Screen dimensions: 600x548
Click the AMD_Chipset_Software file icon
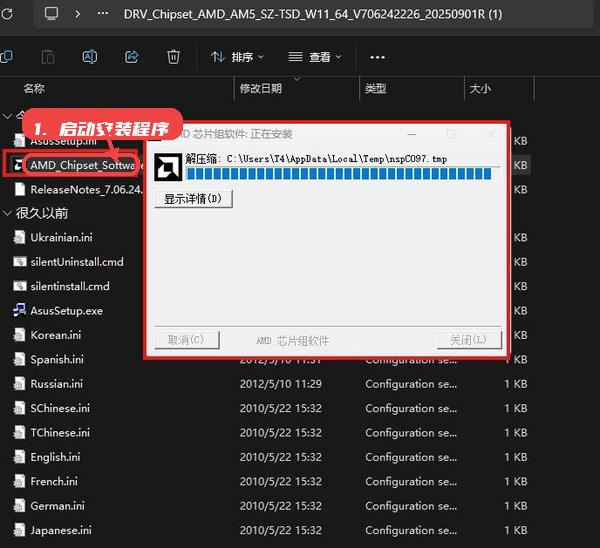pyautogui.click(x=17, y=165)
